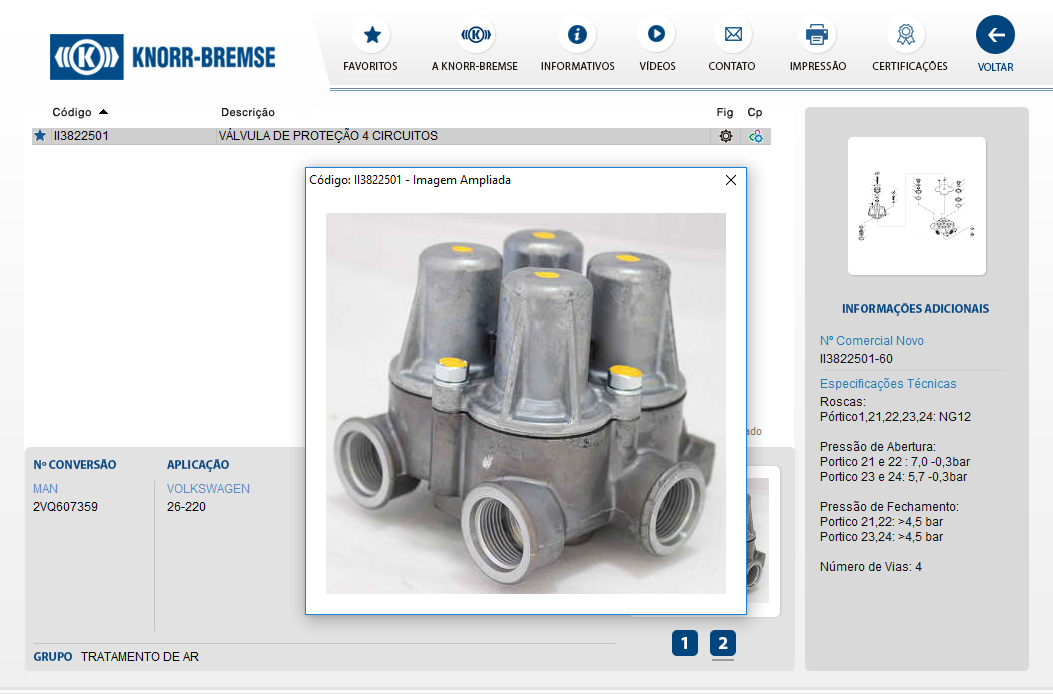Switch to image page 1
The height and width of the screenshot is (694, 1053).
click(684, 643)
